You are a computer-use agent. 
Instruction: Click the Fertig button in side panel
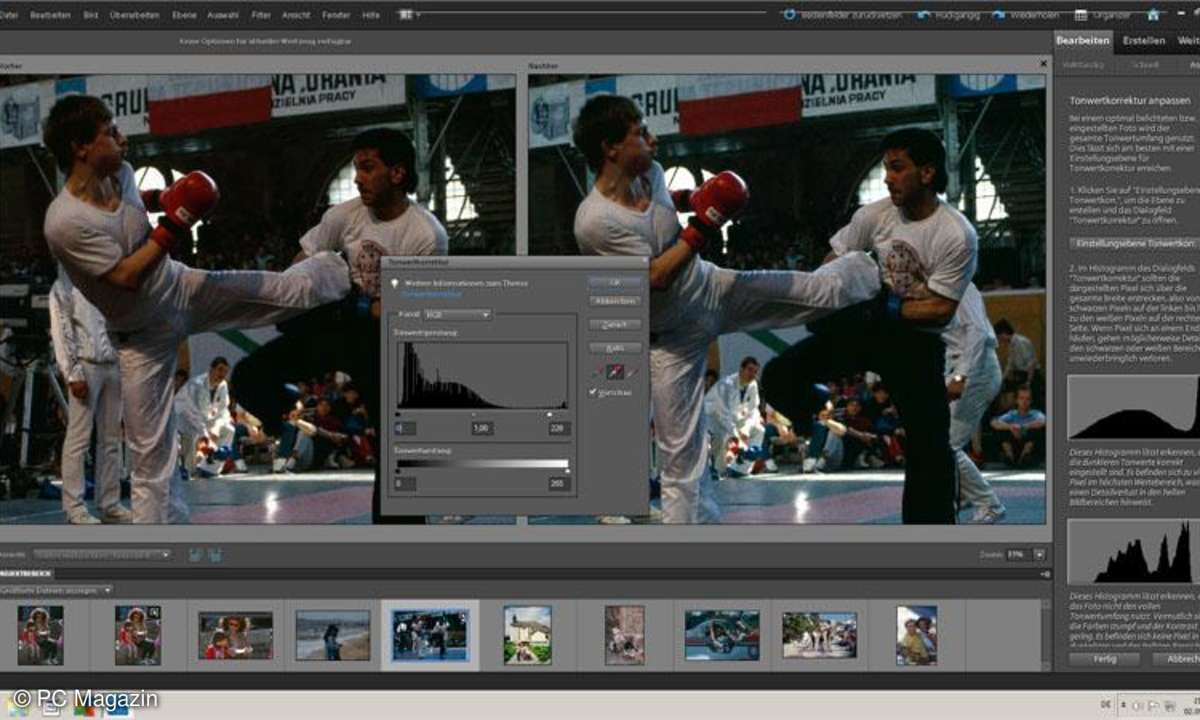(1104, 659)
